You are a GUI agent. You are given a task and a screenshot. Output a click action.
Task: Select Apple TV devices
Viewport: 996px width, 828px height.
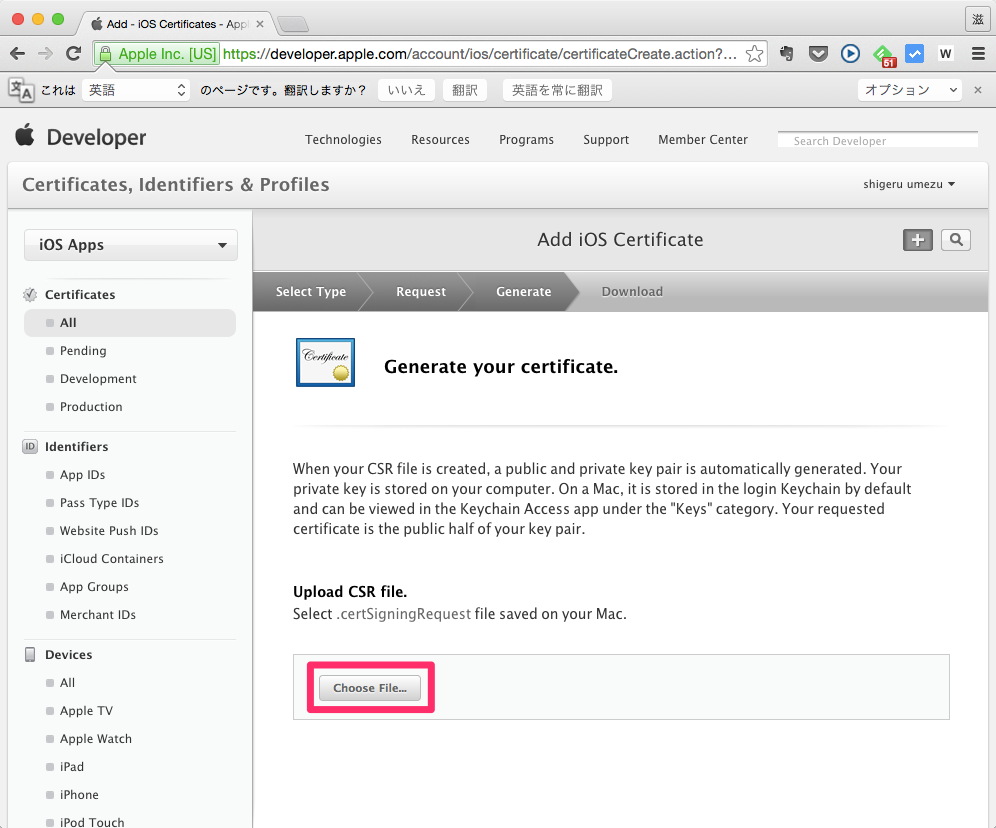click(86, 711)
